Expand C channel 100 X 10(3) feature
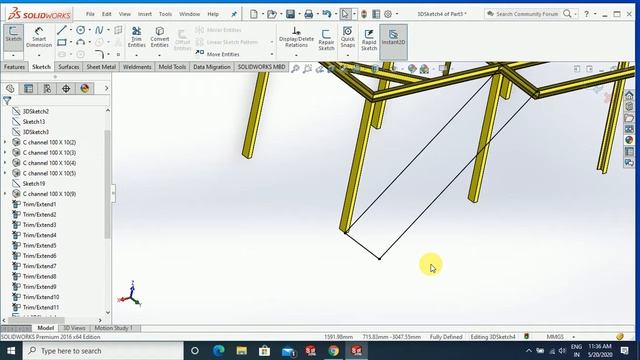The height and width of the screenshot is (360, 640). click(x=5, y=152)
